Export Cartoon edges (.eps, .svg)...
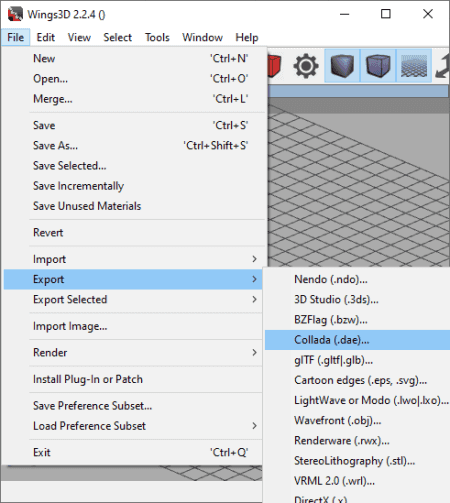 click(x=357, y=380)
